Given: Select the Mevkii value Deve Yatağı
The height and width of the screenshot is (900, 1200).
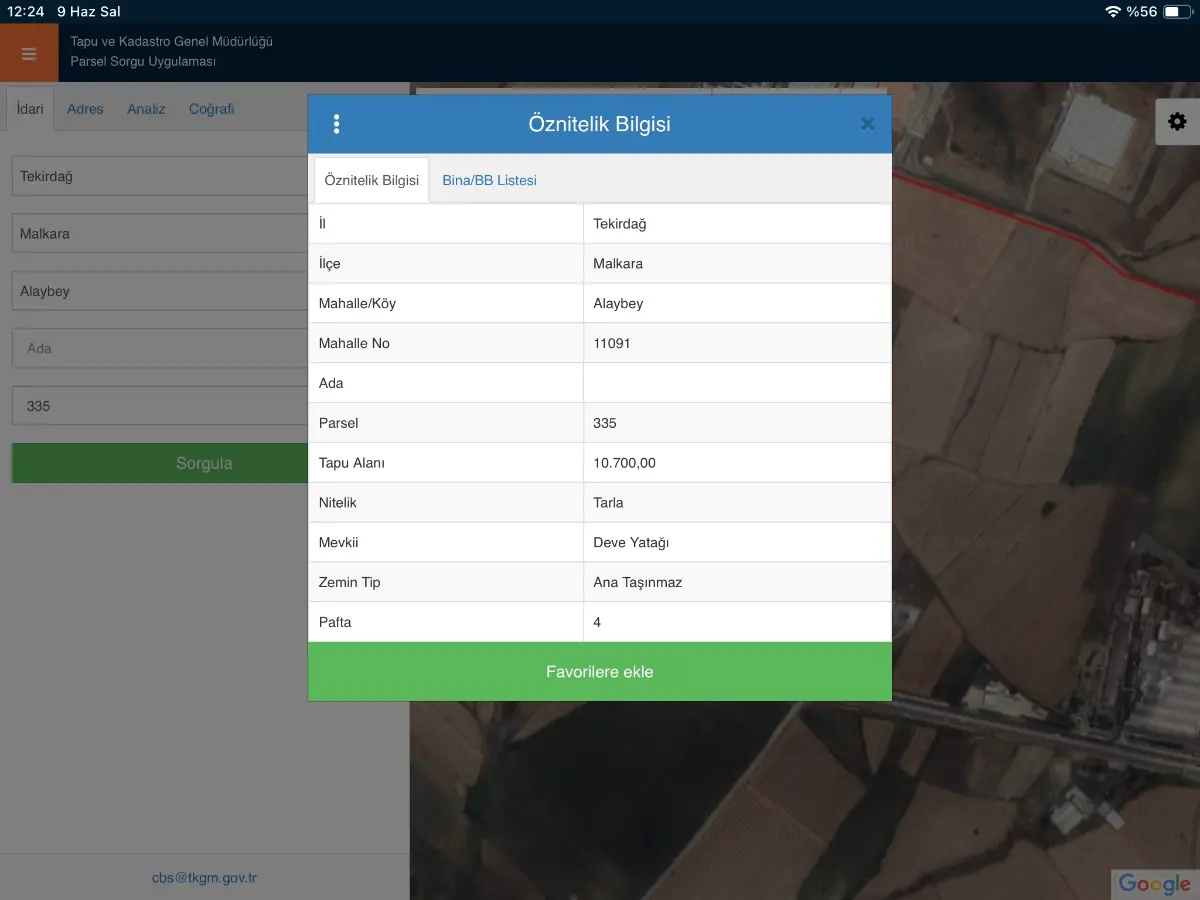Looking at the screenshot, I should pyautogui.click(x=631, y=542).
